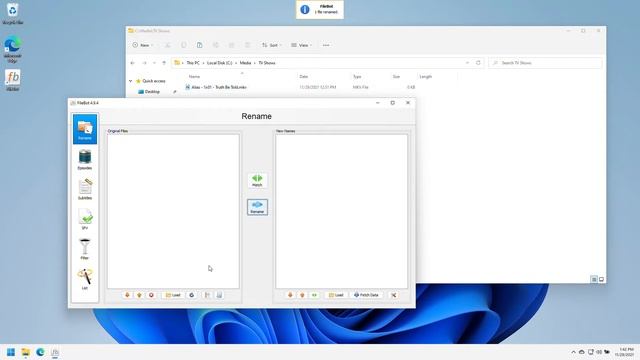The image size is (640, 360).
Task: Select the Alias 1x01 MKV file row
Action: [300, 87]
